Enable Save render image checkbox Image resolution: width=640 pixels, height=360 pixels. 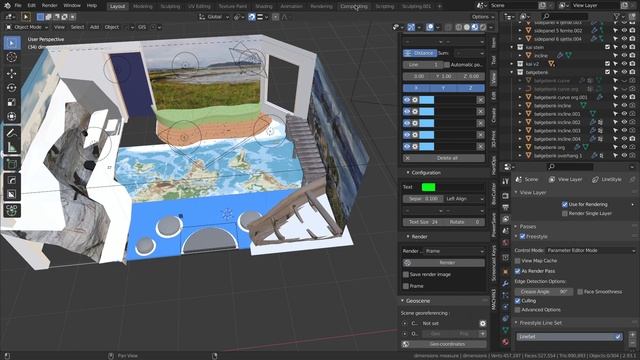tap(406, 275)
